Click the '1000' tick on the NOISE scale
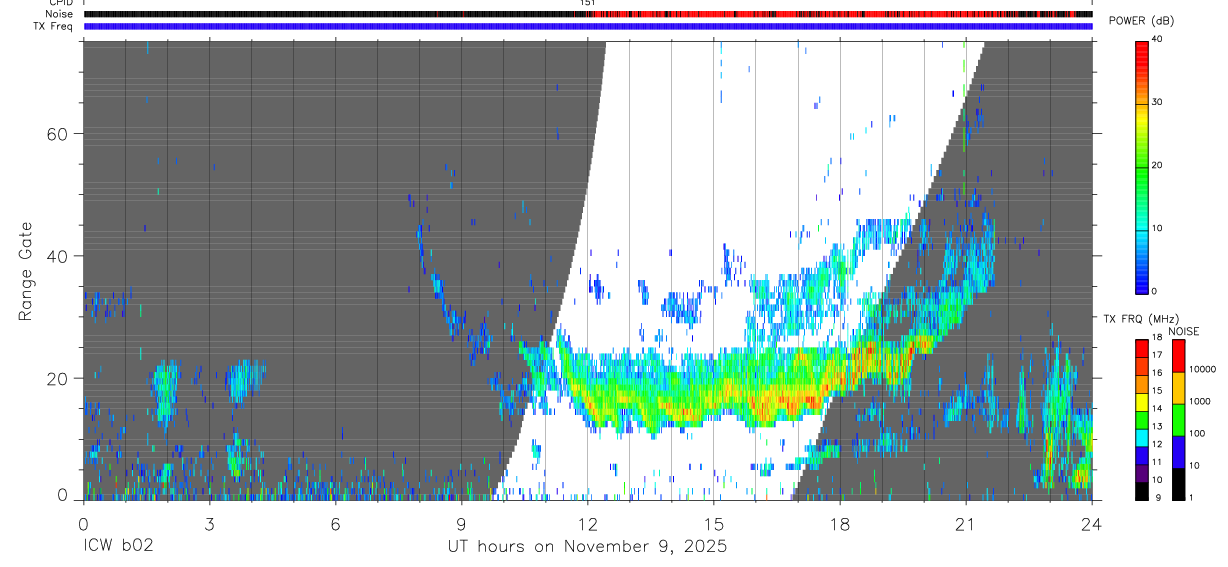The width and height of the screenshot is (1228, 567). click(x=1202, y=401)
